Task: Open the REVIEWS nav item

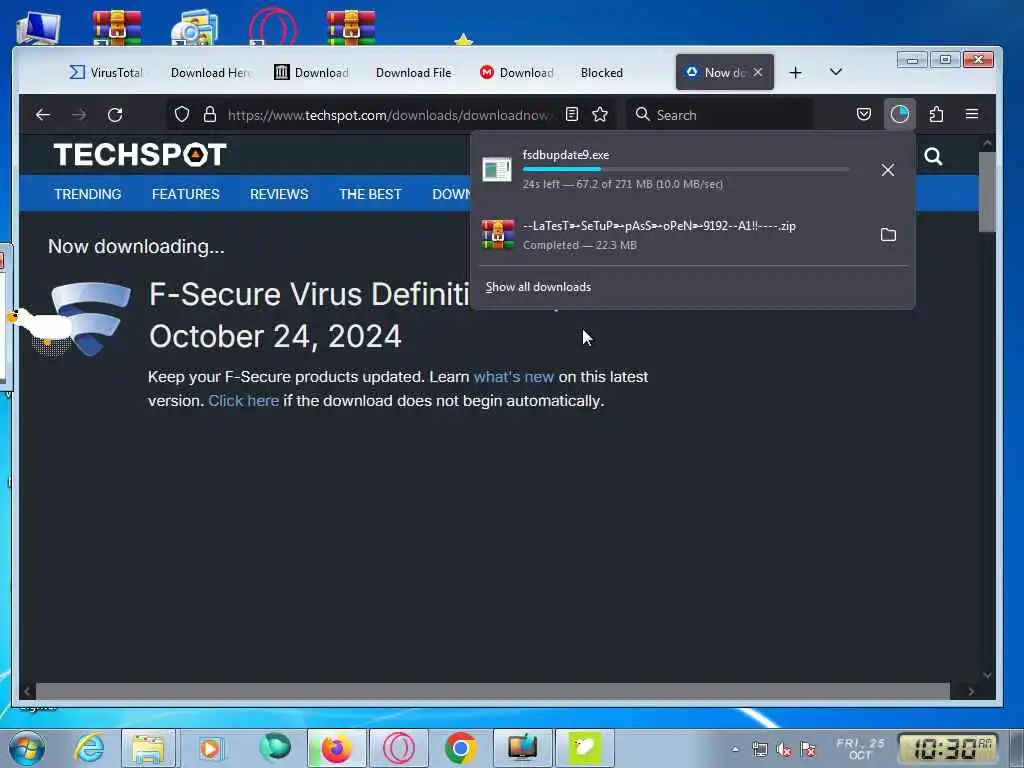Action: point(279,194)
